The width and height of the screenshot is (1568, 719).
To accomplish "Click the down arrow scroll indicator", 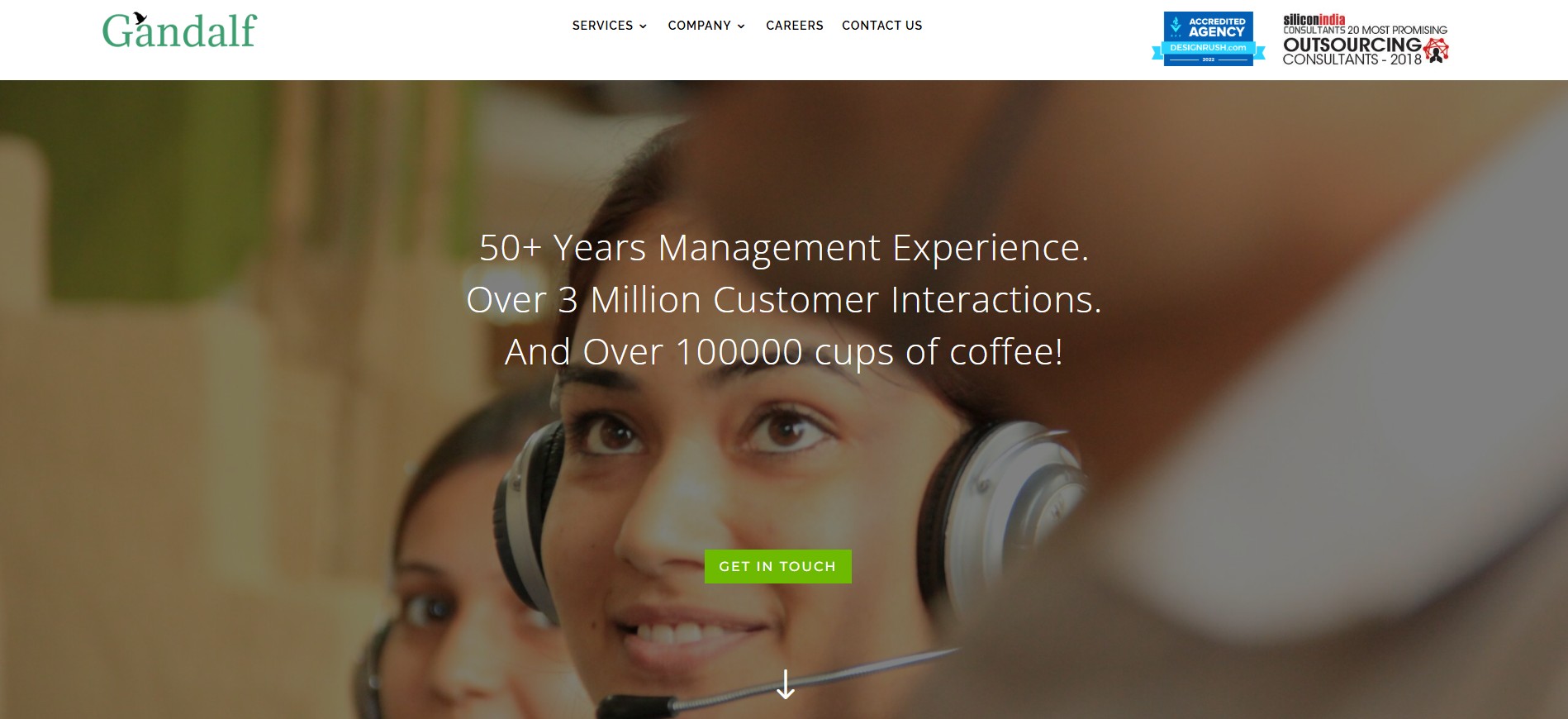I will tap(786, 684).
